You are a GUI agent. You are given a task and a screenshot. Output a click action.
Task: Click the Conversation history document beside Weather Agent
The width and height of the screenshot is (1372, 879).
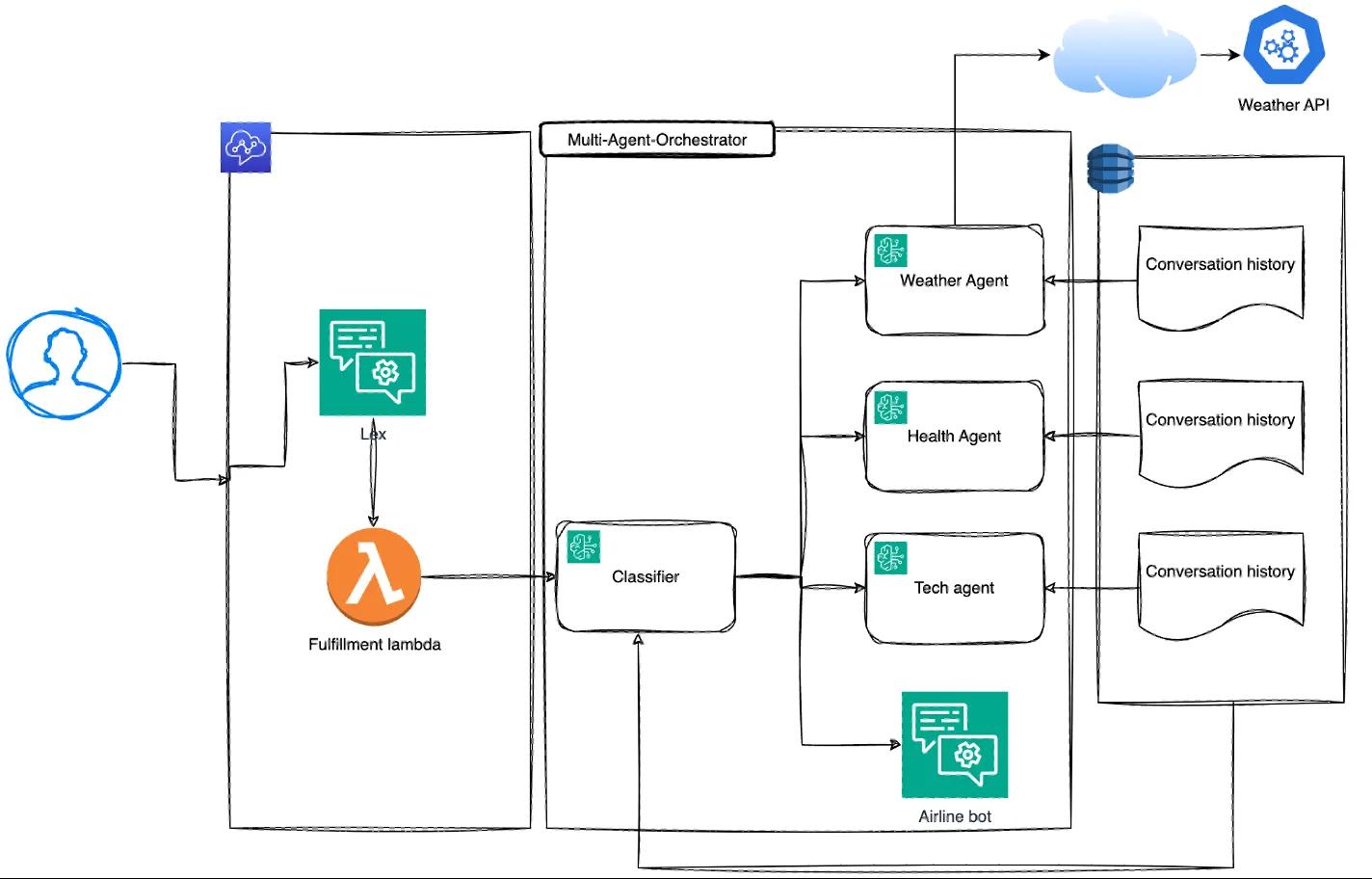click(1221, 279)
